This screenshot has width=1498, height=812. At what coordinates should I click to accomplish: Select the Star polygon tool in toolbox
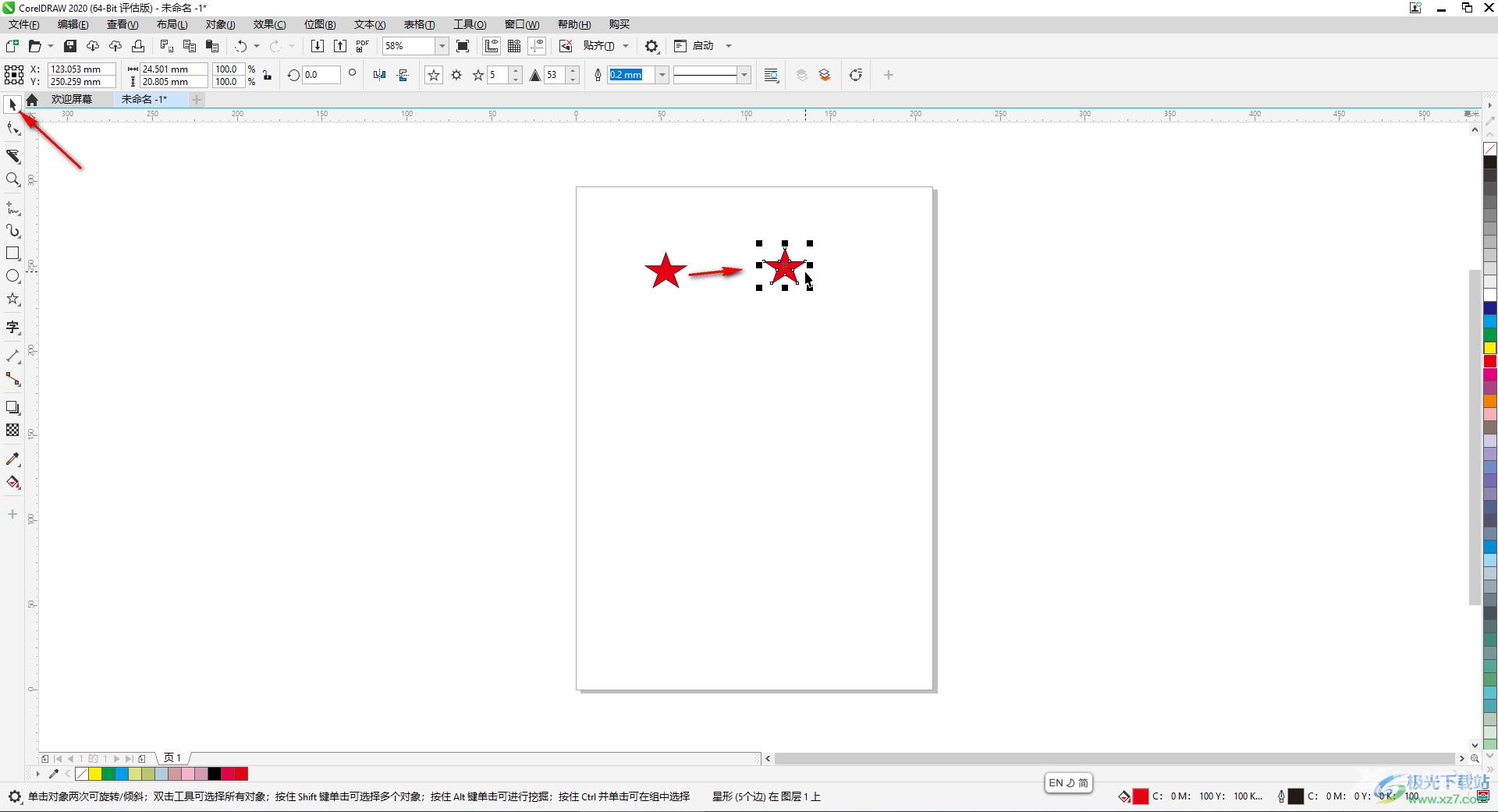point(12,299)
